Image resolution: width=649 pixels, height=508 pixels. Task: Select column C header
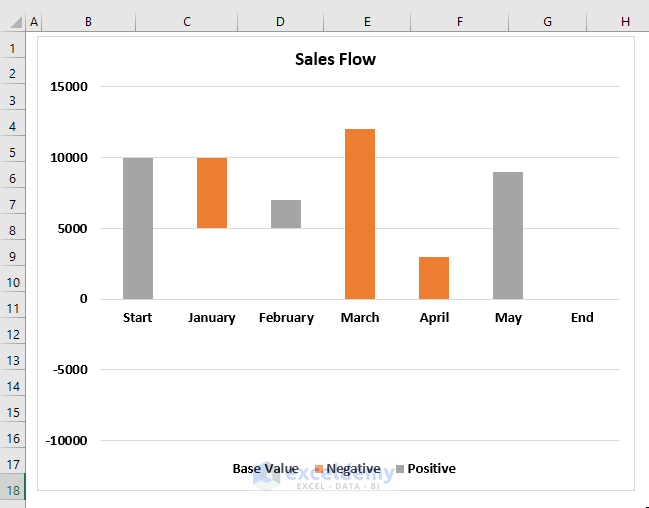point(187,21)
